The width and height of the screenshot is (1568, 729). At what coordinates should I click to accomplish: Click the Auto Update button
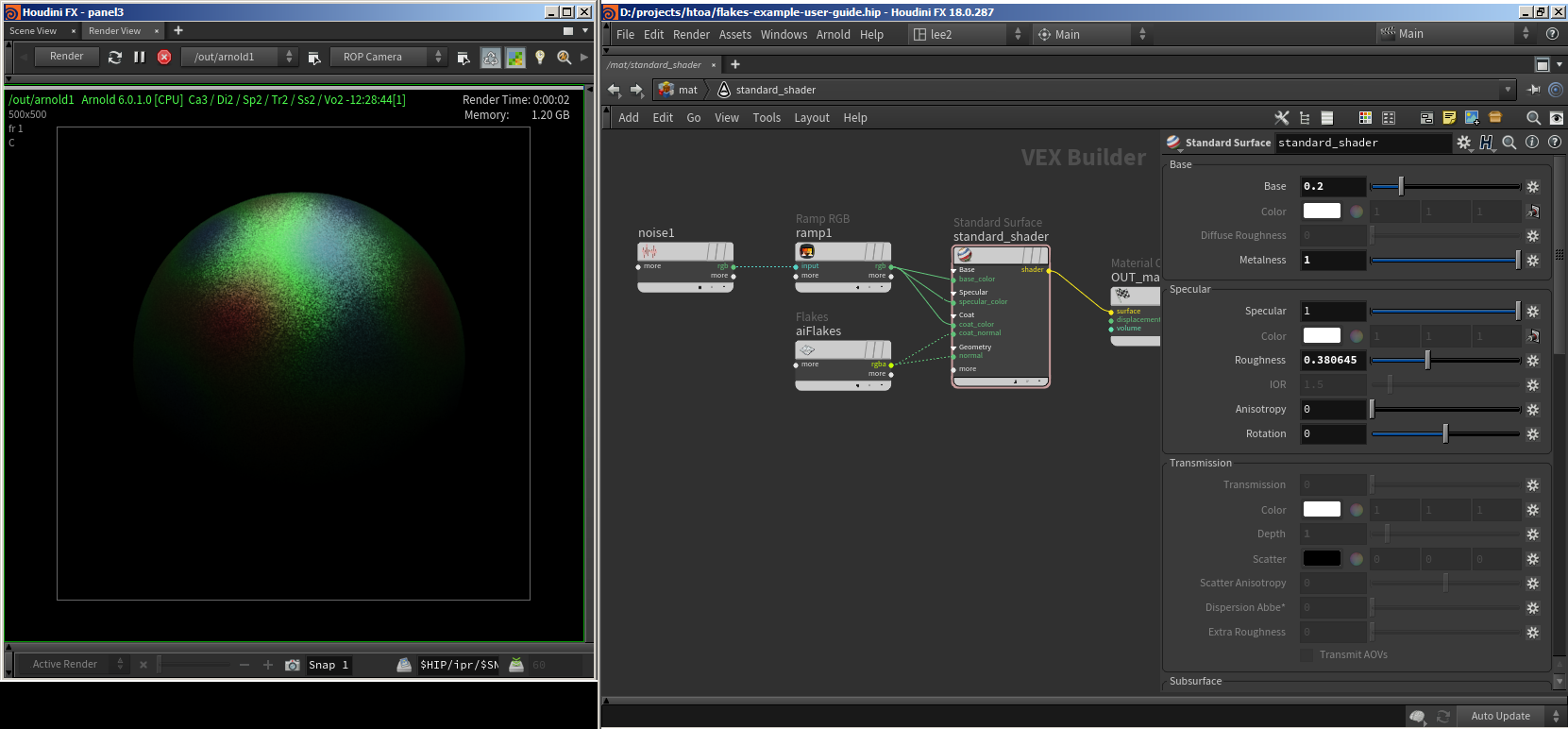[1501, 716]
